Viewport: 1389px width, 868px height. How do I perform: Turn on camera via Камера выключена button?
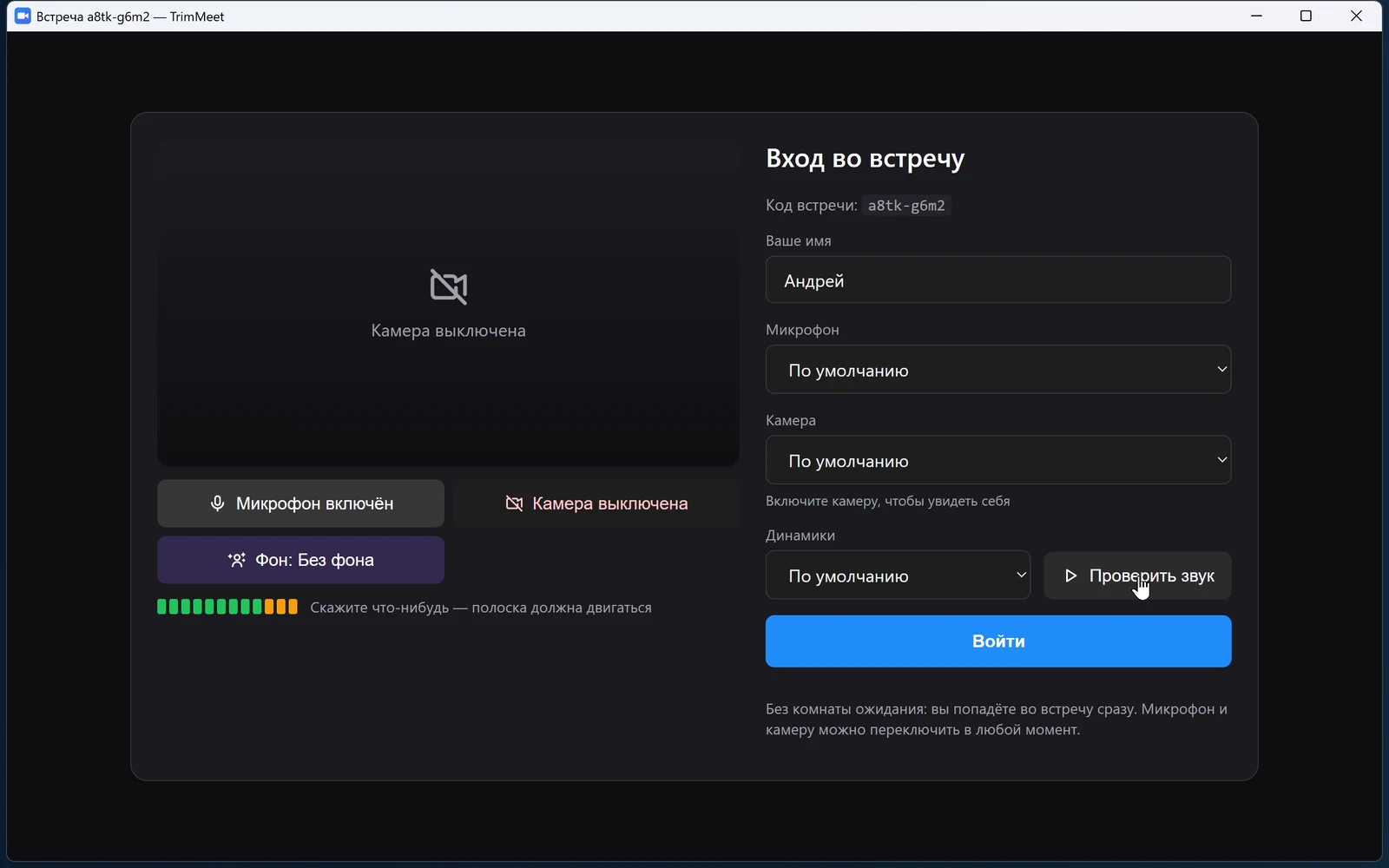coord(596,503)
